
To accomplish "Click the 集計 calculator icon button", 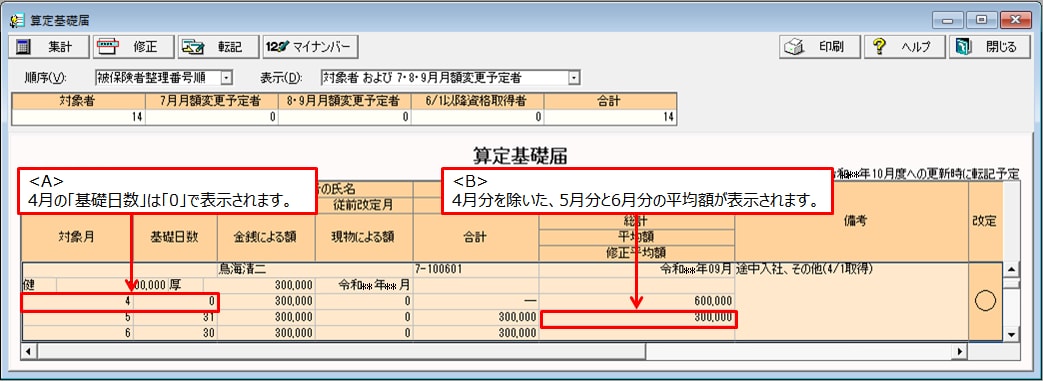I will (48, 47).
